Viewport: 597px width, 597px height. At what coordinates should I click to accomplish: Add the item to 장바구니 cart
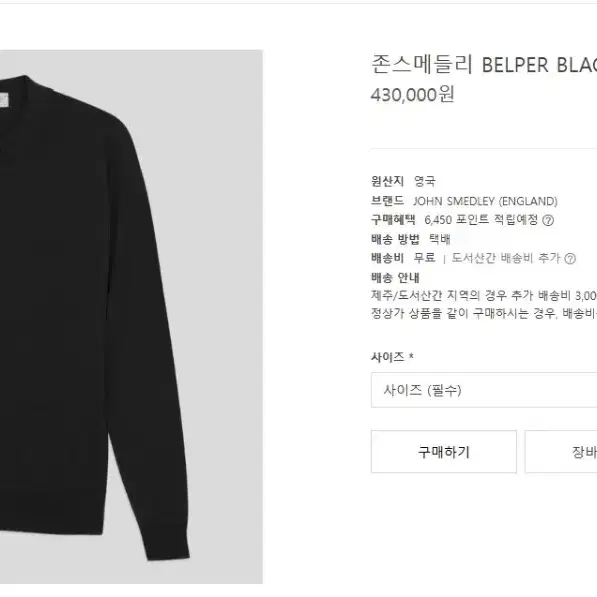[x=561, y=452]
